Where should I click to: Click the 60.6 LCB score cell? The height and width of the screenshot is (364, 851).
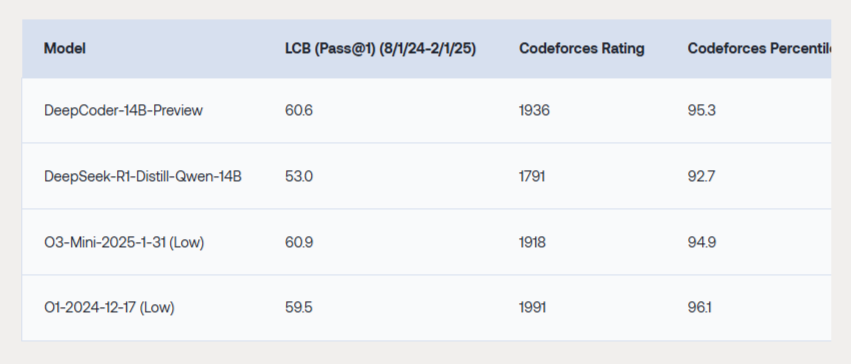[x=299, y=111]
